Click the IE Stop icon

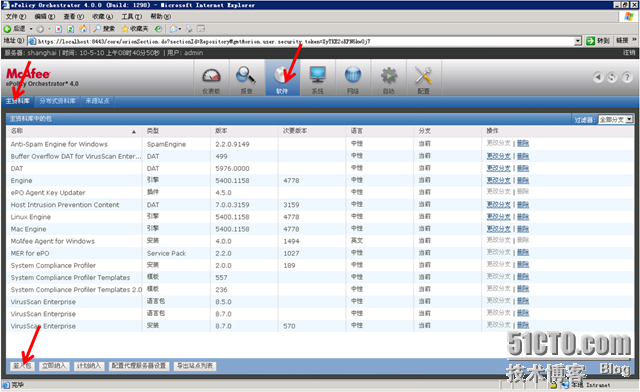pyautogui.click(x=59, y=29)
